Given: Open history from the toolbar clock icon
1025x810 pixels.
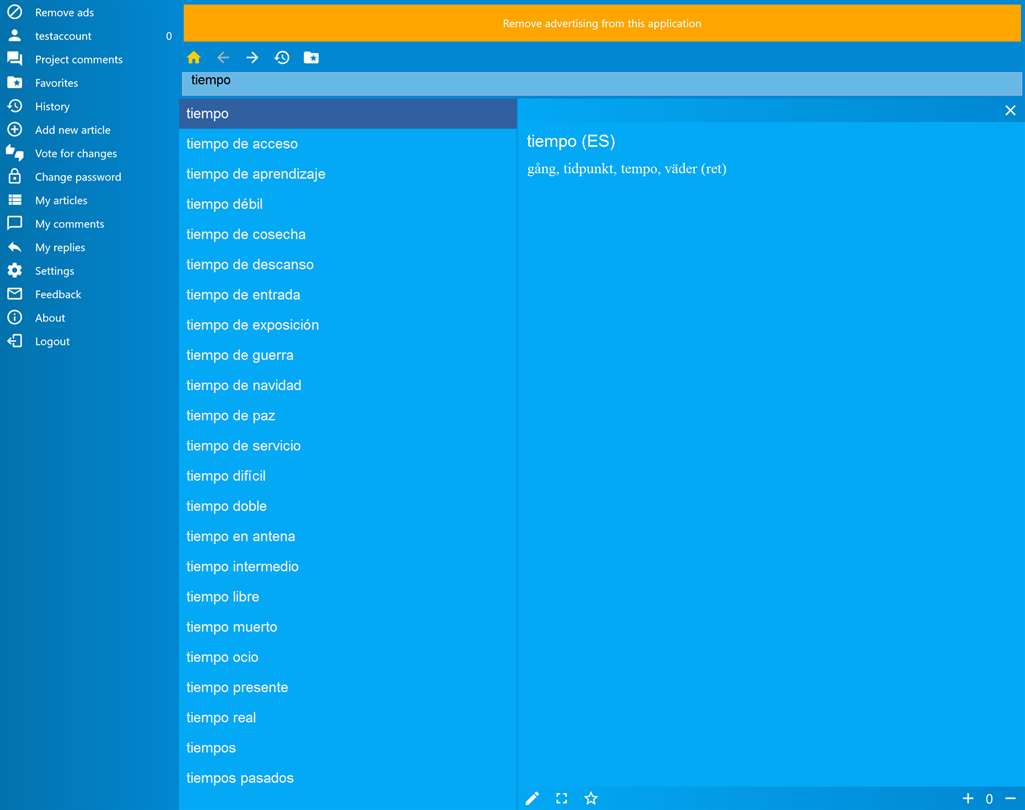Looking at the screenshot, I should 282,58.
